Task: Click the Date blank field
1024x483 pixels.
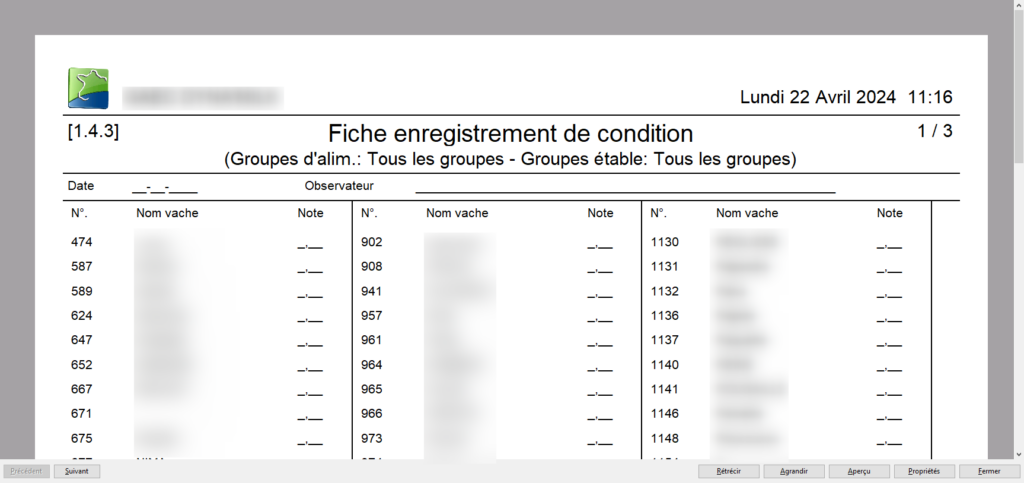Action: (164, 187)
